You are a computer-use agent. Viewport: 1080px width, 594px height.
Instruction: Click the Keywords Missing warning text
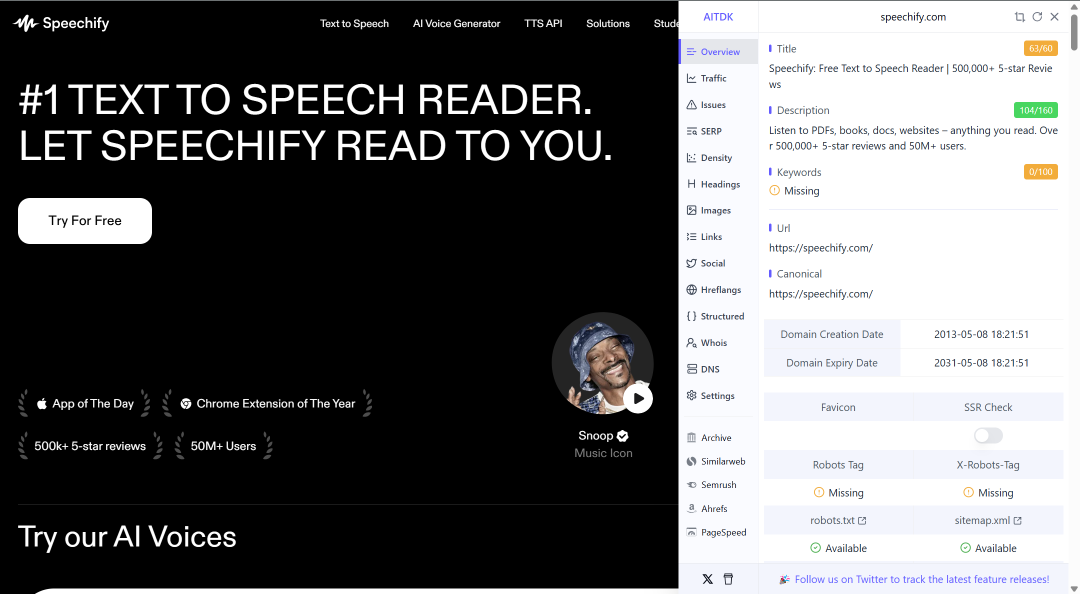coord(802,191)
